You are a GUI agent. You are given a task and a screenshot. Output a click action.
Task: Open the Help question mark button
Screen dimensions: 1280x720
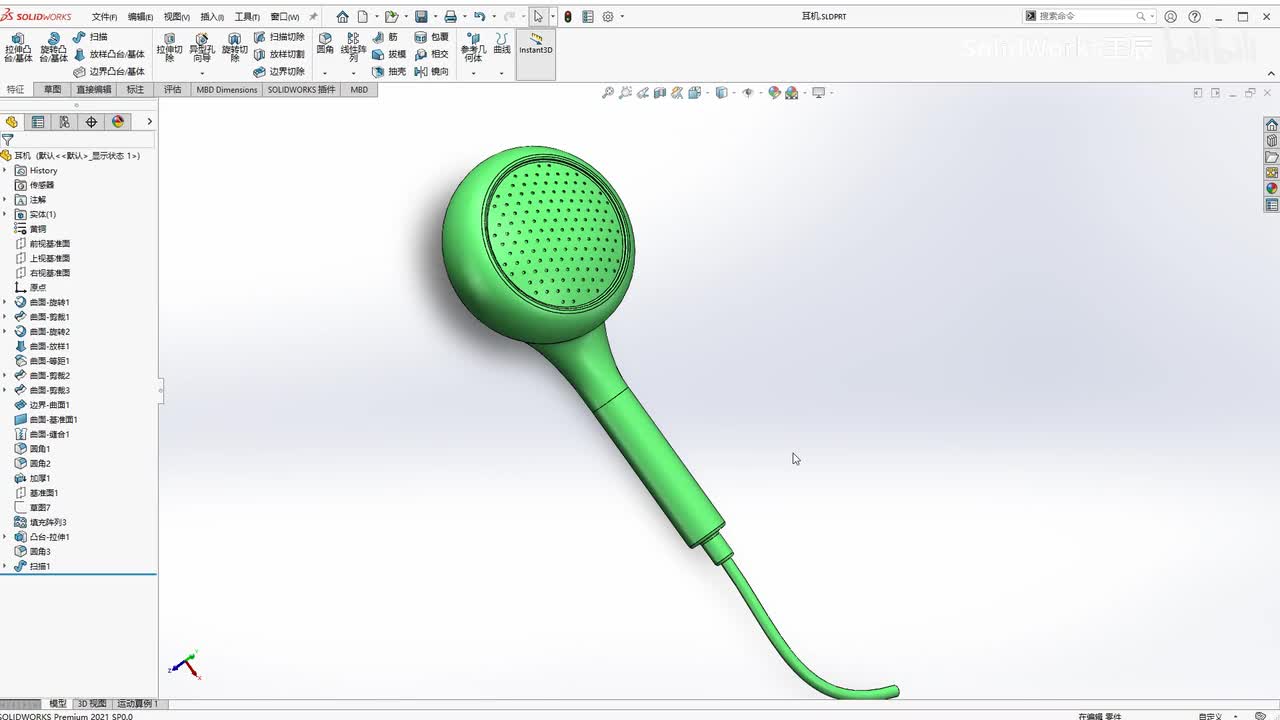[1194, 16]
